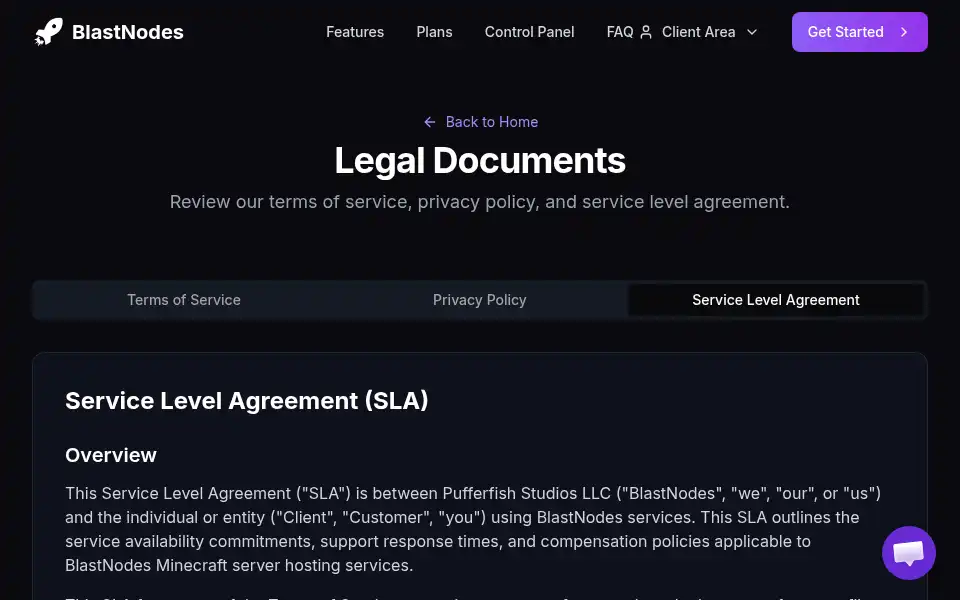Viewport: 960px width, 600px height.
Task: Open the Client Area menu
Action: click(x=699, y=32)
